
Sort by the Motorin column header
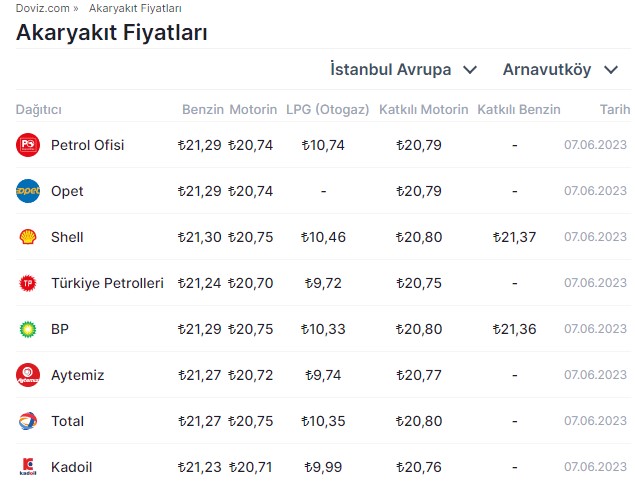pos(253,109)
